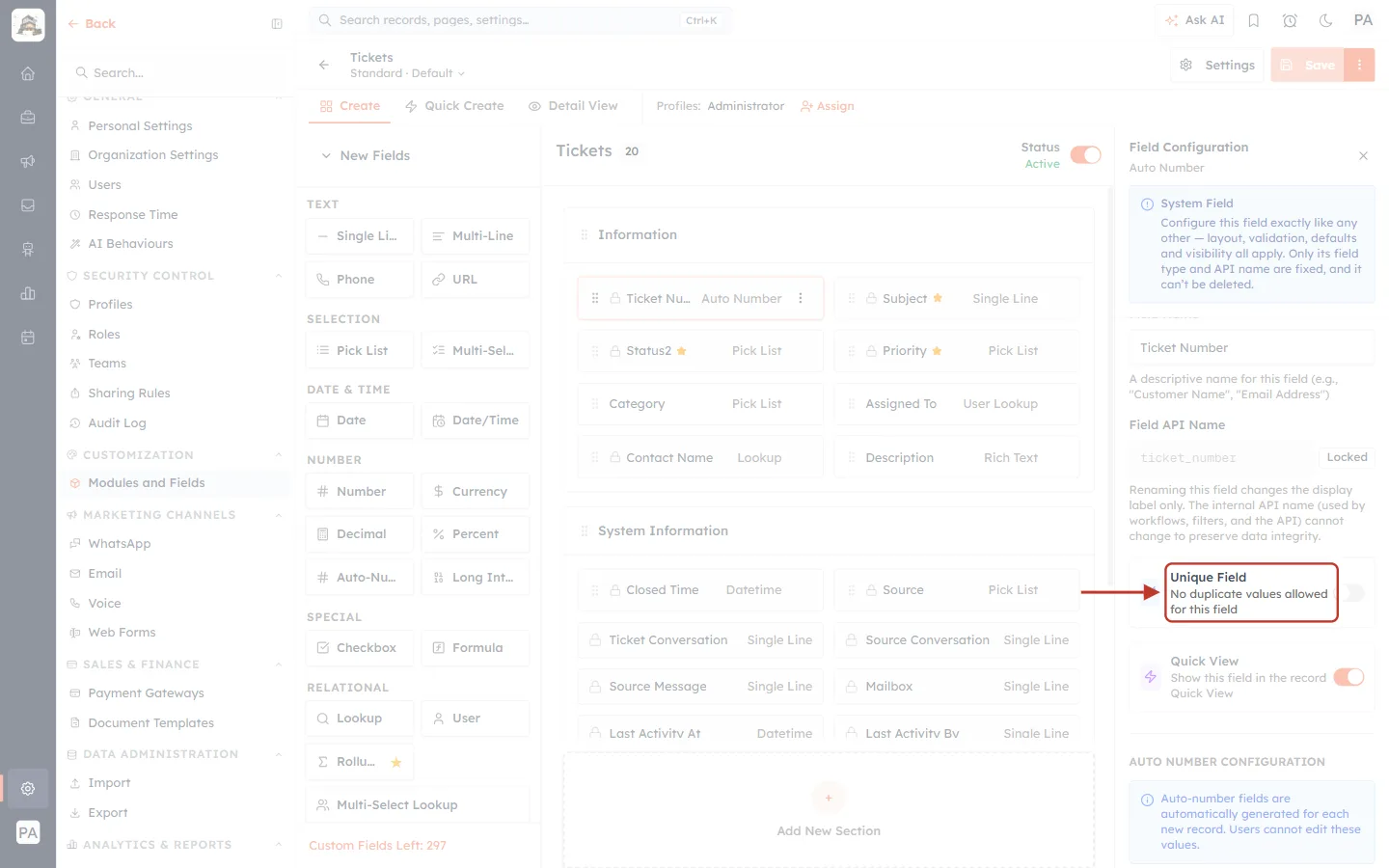Image resolution: width=1389 pixels, height=868 pixels.
Task: Collapse the Marketing Channels section
Action: pyautogui.click(x=279, y=515)
